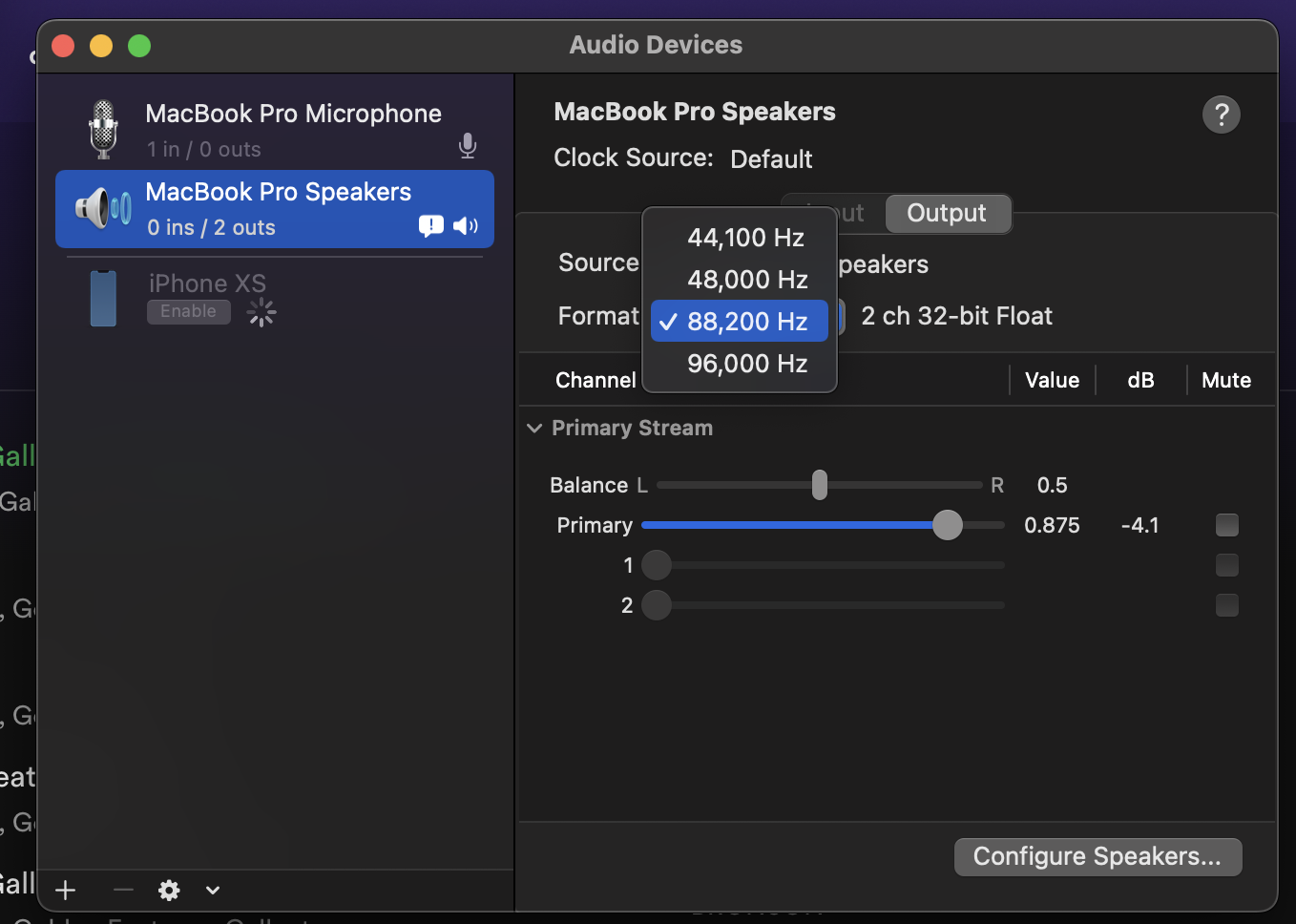Click the Value column header
The height and width of the screenshot is (924, 1296).
coord(1052,381)
